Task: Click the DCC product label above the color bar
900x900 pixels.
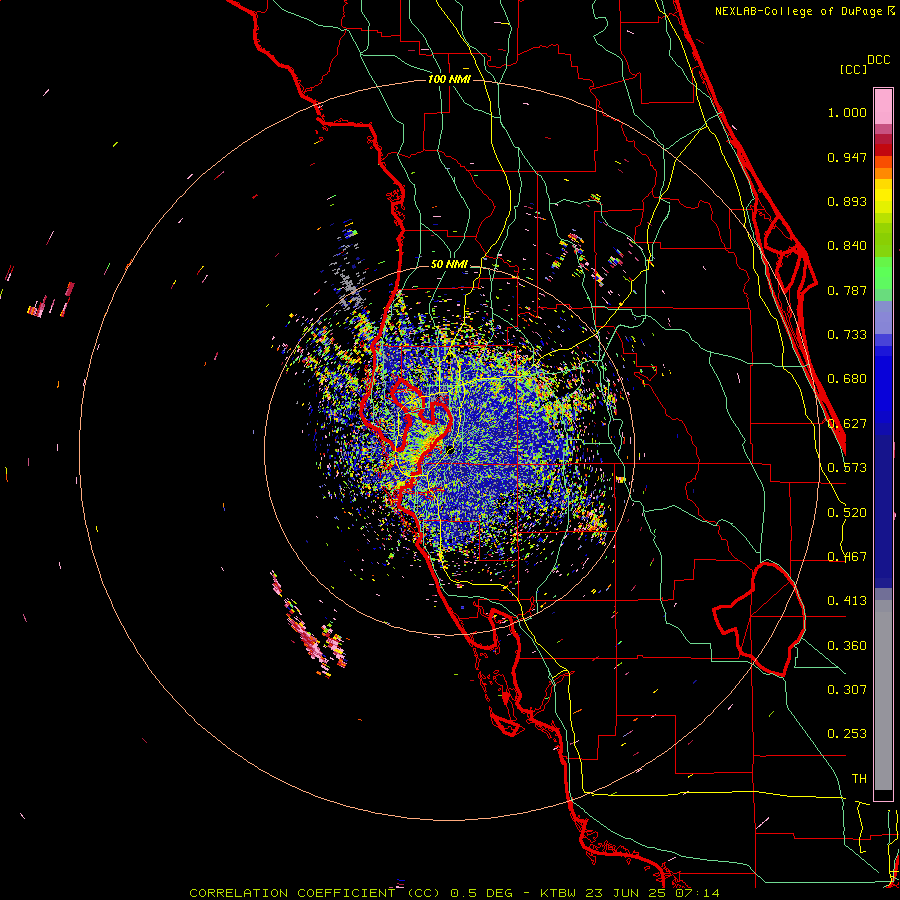Action: (878, 60)
